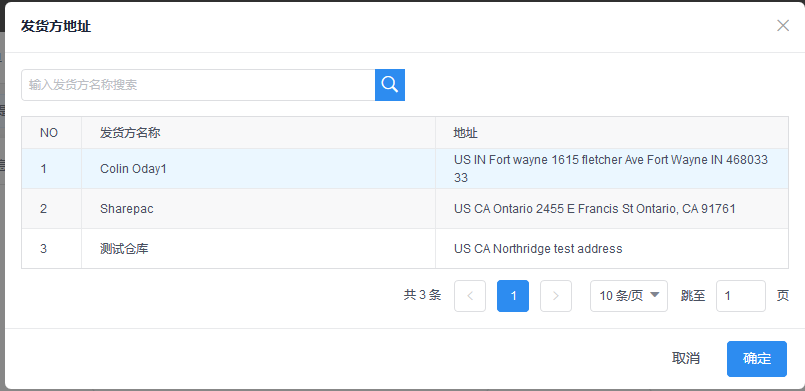This screenshot has width=805, height=391.
Task: Click the 确定 confirm button
Action: [x=757, y=359]
